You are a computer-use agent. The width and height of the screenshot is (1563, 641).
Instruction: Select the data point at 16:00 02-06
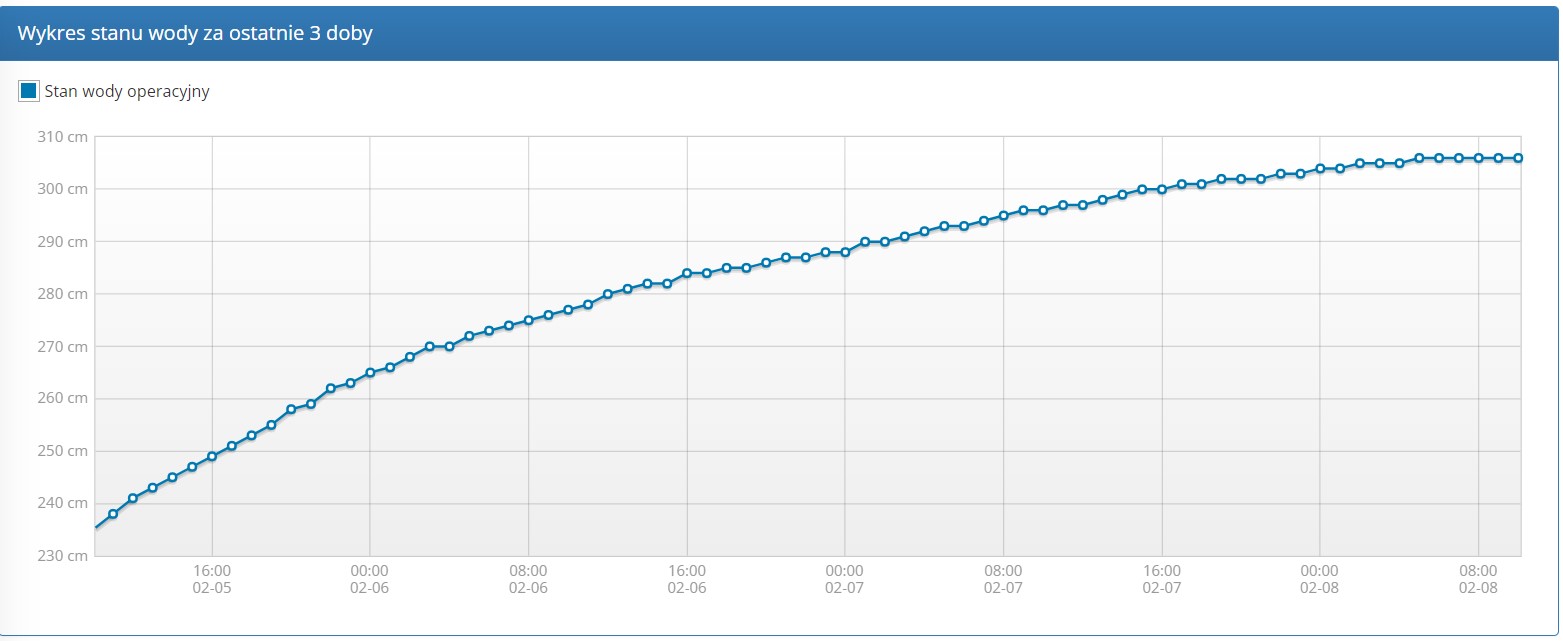click(687, 273)
